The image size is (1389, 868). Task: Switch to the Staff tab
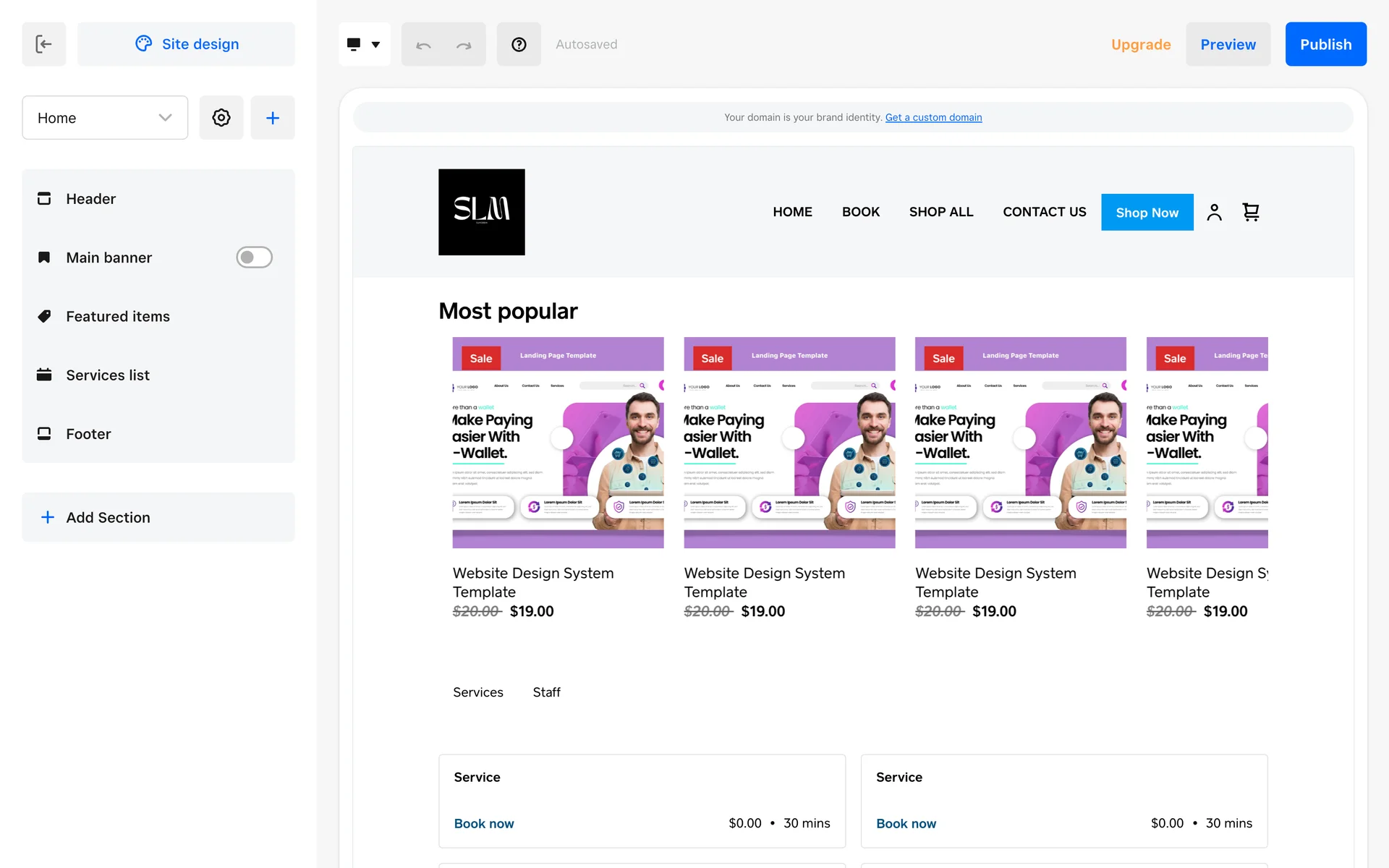point(546,692)
